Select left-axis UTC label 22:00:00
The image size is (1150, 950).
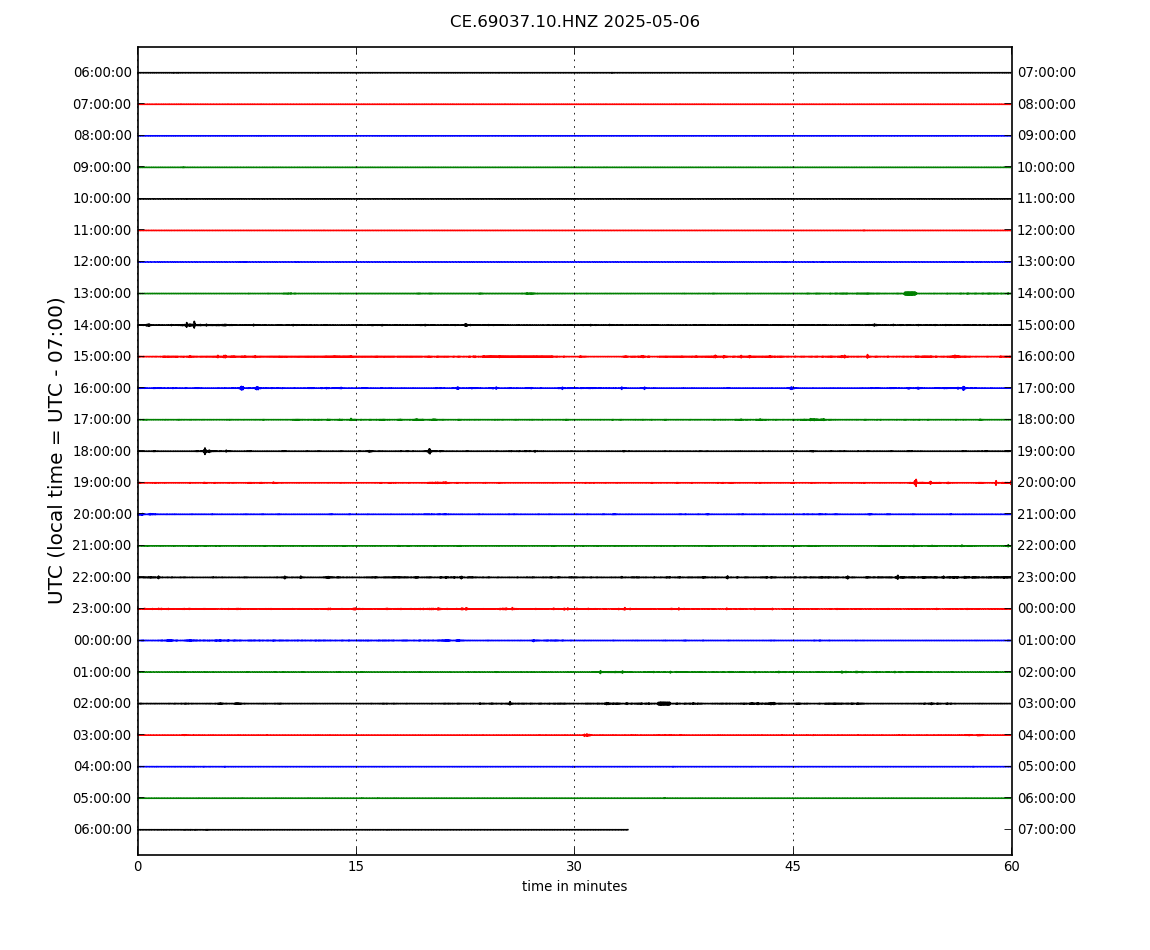[103, 577]
